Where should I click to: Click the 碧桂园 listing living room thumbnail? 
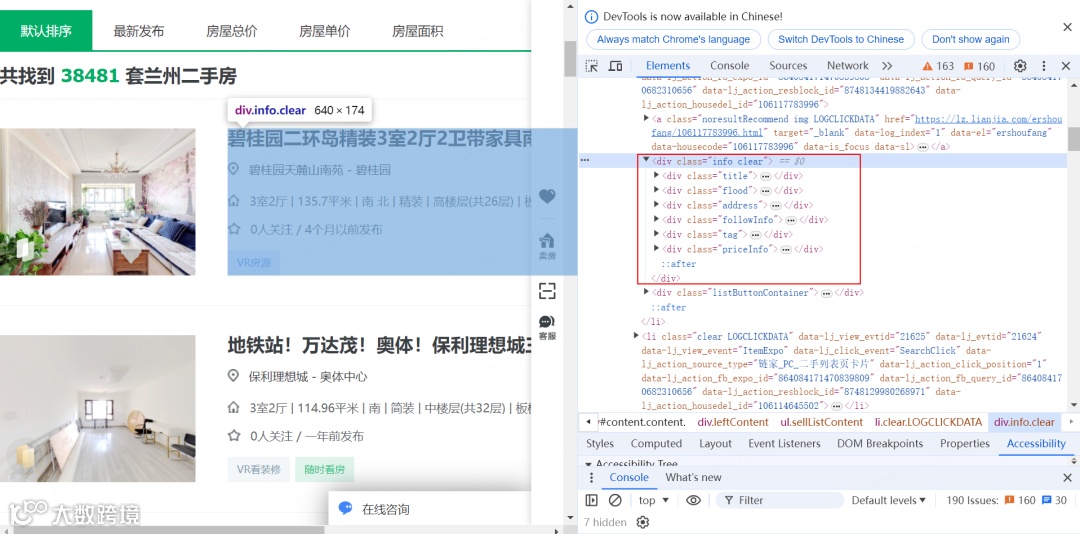tap(98, 202)
